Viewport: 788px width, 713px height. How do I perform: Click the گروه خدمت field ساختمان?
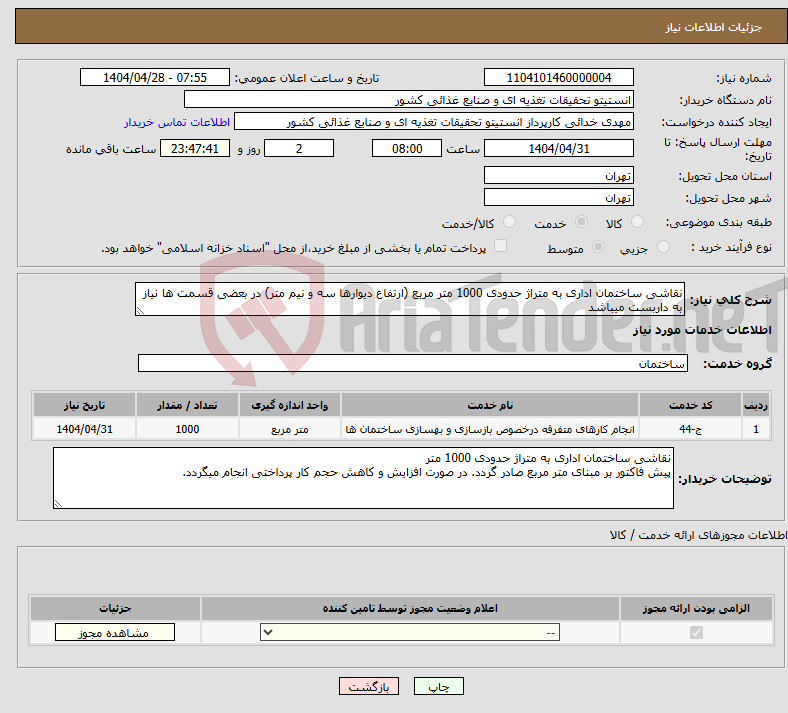click(x=413, y=363)
